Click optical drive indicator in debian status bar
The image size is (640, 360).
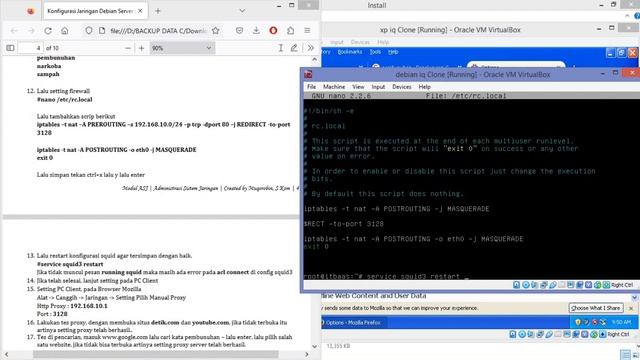(x=526, y=285)
